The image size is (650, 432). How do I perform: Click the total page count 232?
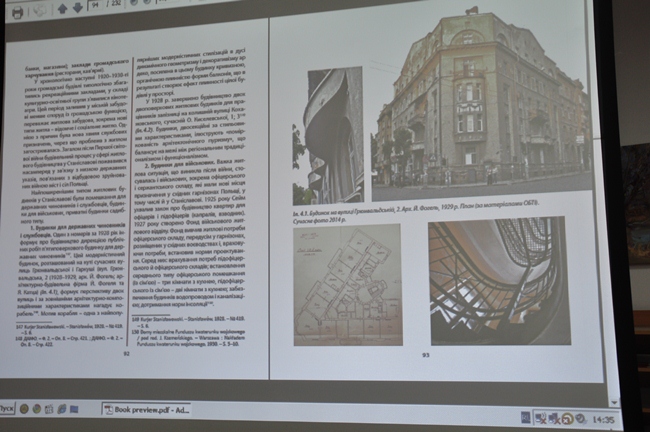115,4
